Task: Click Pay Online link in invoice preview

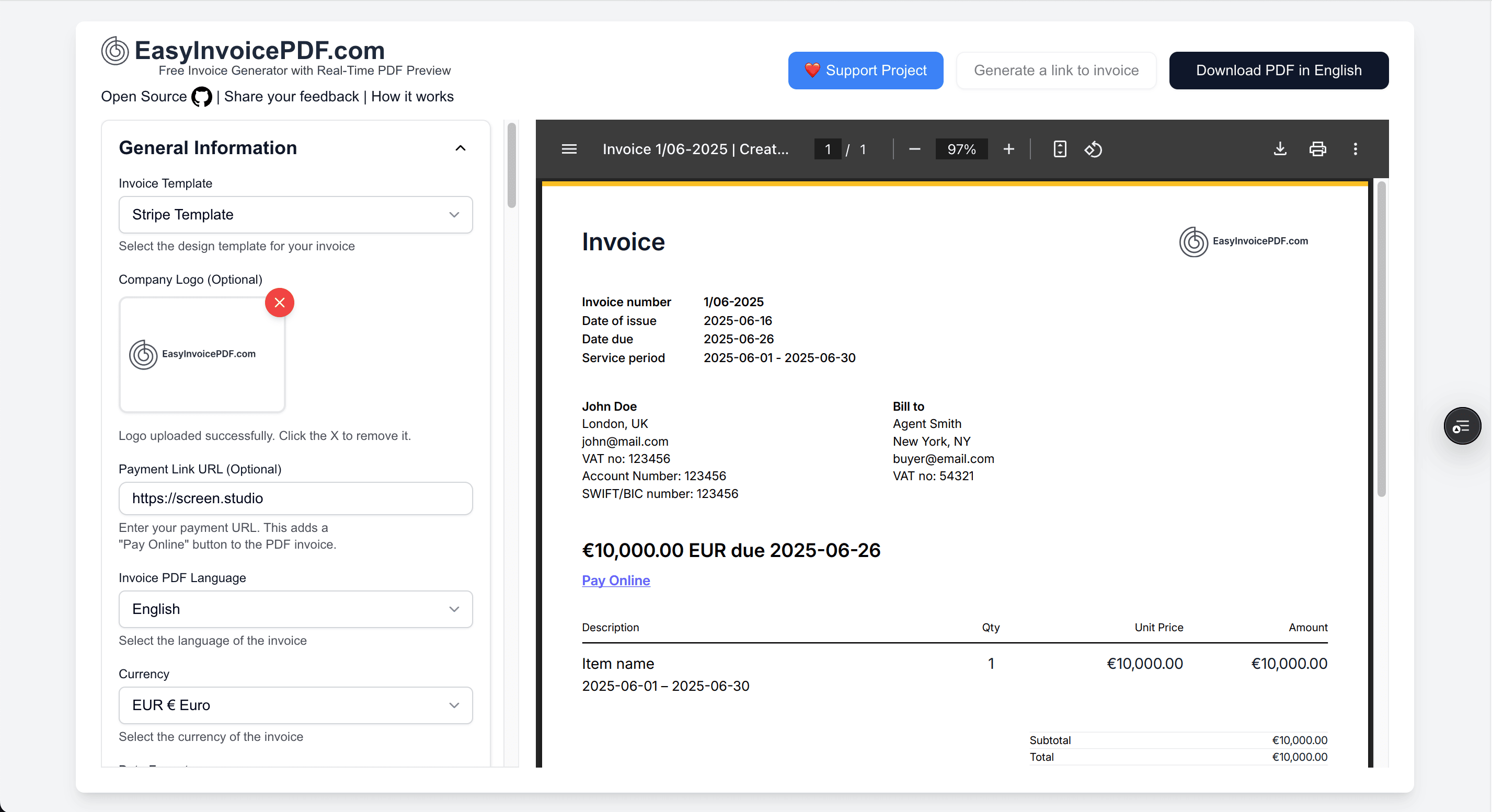Action: pos(616,581)
